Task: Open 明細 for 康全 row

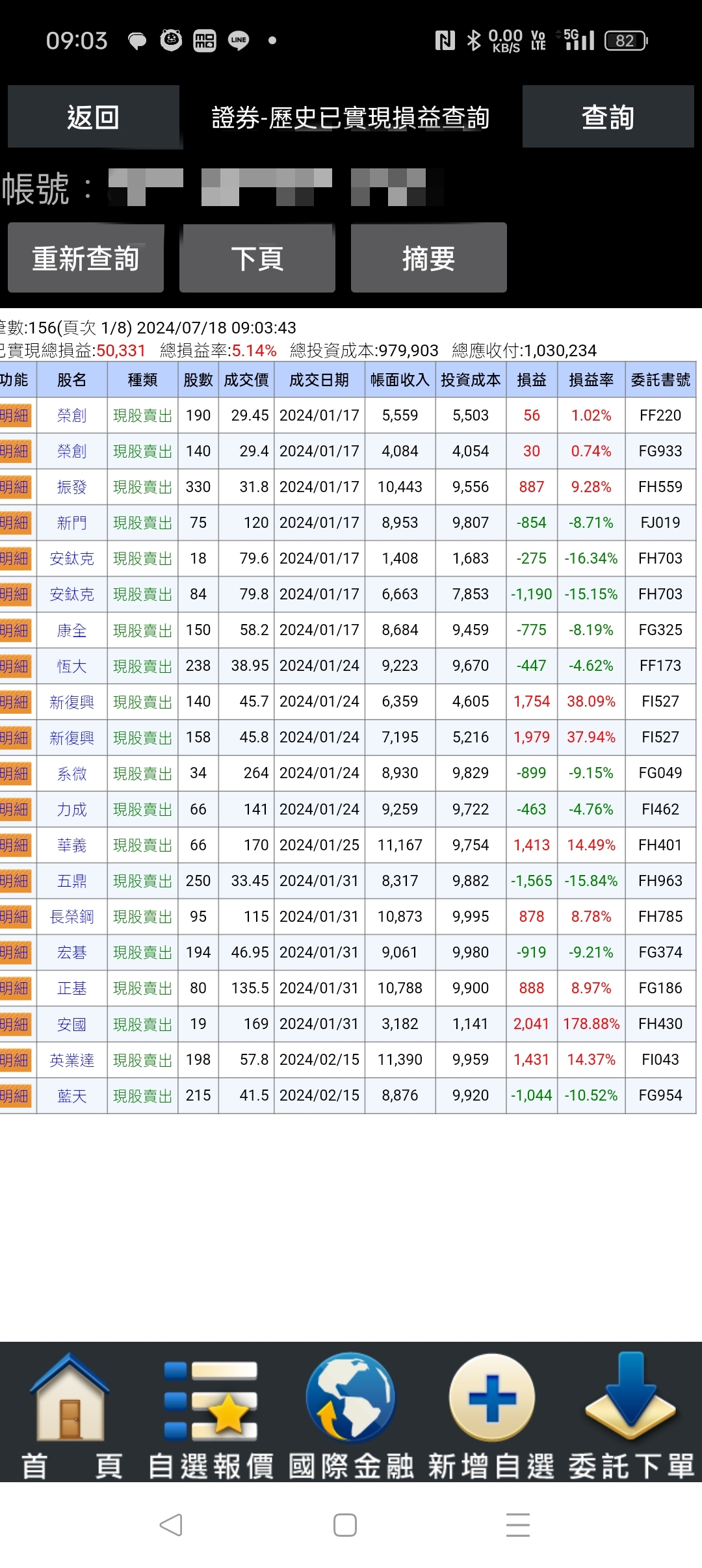Action: click(x=16, y=630)
